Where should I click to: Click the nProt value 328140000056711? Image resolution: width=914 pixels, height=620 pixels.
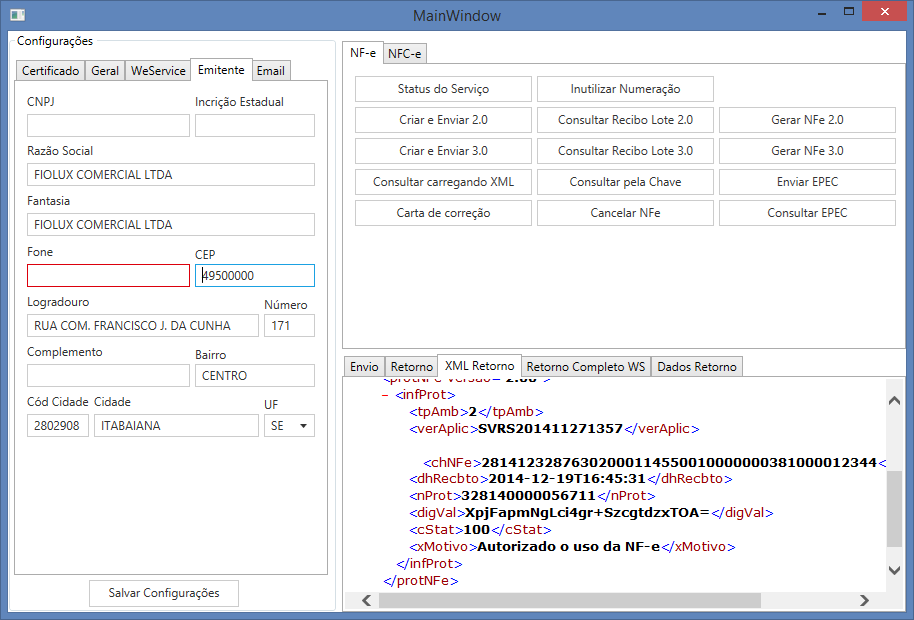pyautogui.click(x=528, y=496)
